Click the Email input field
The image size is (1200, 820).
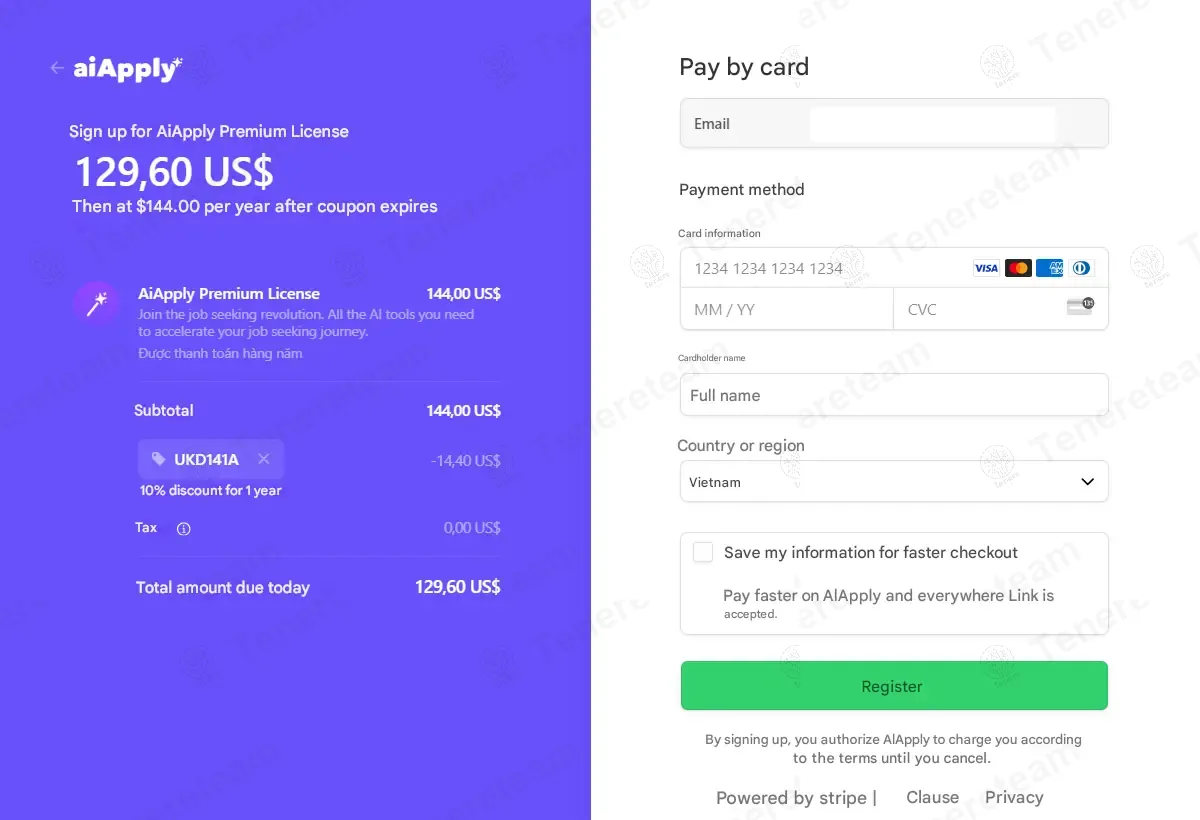932,124
